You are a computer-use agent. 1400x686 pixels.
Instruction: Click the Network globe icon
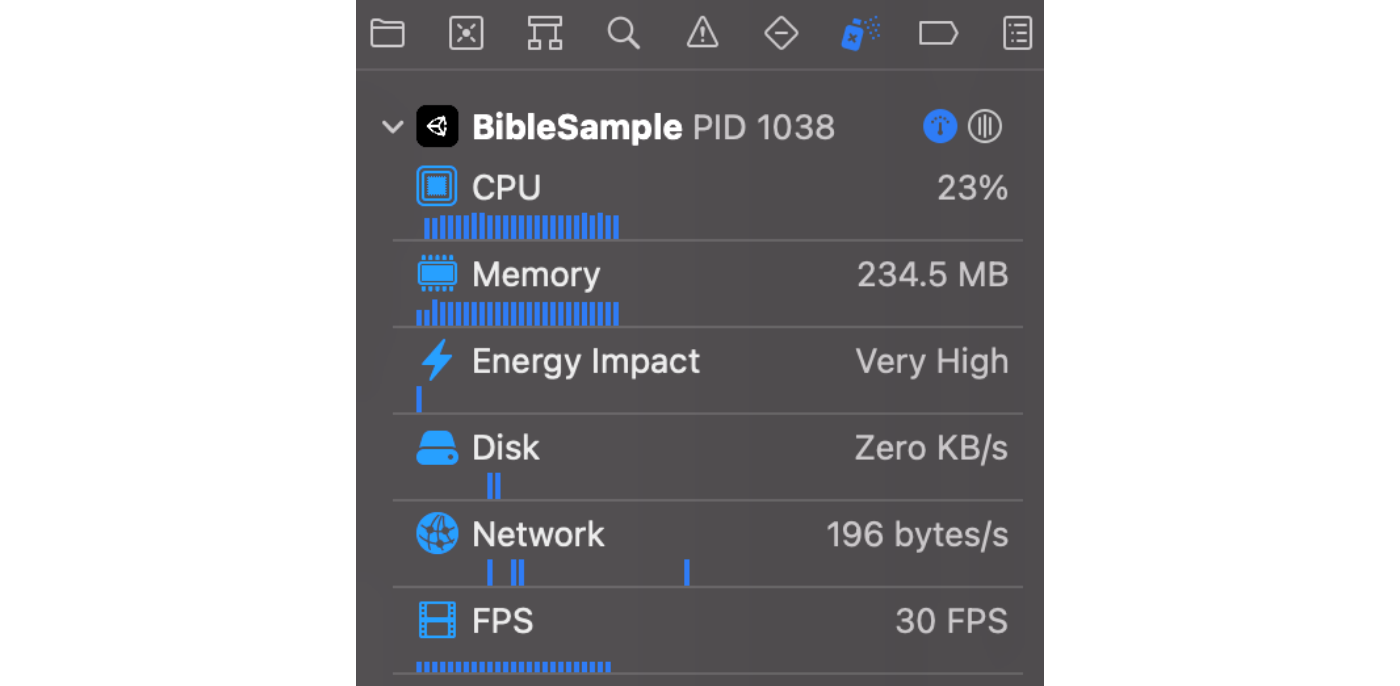(437, 533)
